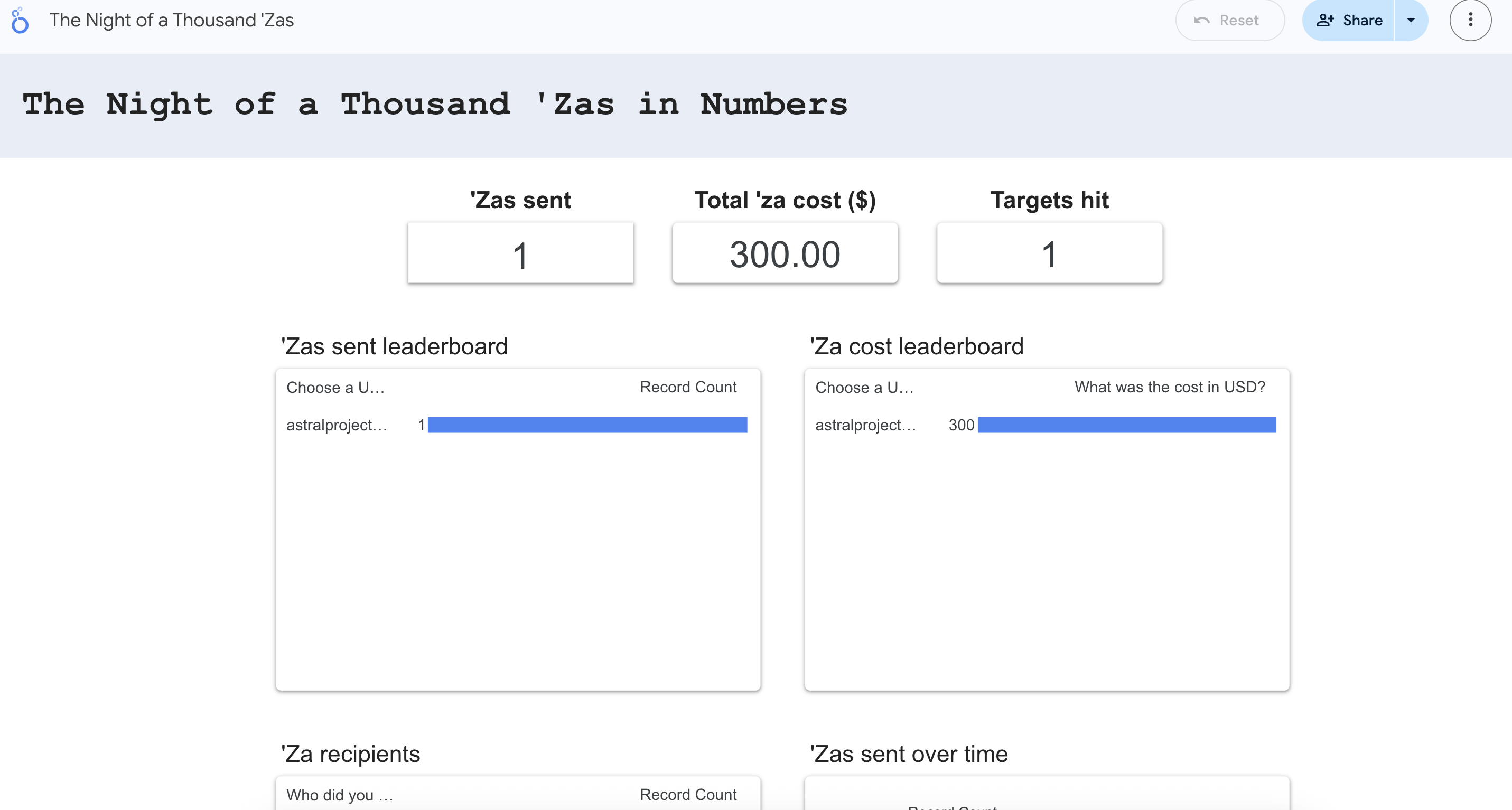Screen dimensions: 1512x810
Task: Select astralproject row in 'Zas sent leaderboard
Action: 337,425
